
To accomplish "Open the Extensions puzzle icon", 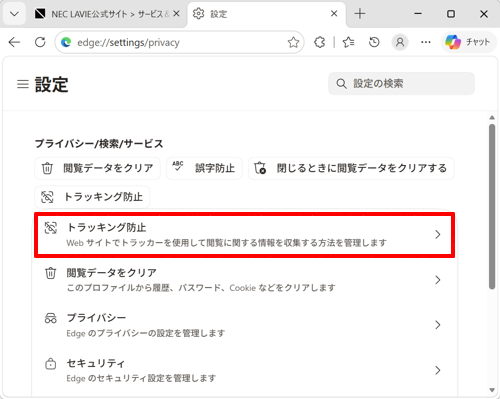I will click(x=319, y=42).
